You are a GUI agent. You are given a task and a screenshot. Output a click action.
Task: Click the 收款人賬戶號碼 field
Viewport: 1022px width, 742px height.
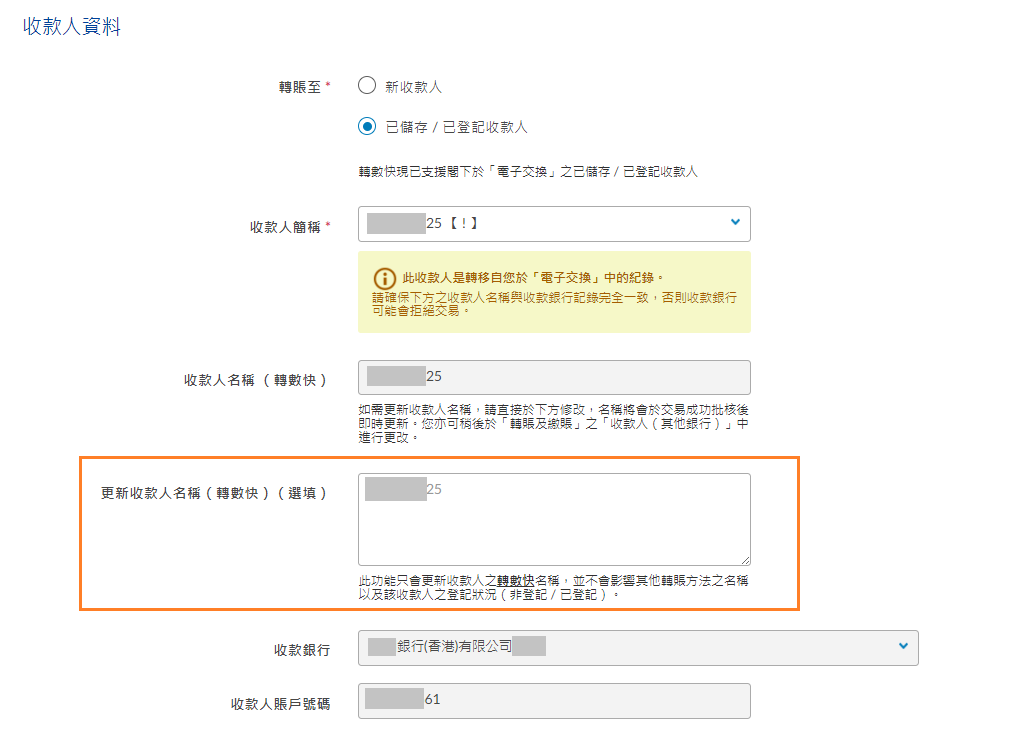553,700
